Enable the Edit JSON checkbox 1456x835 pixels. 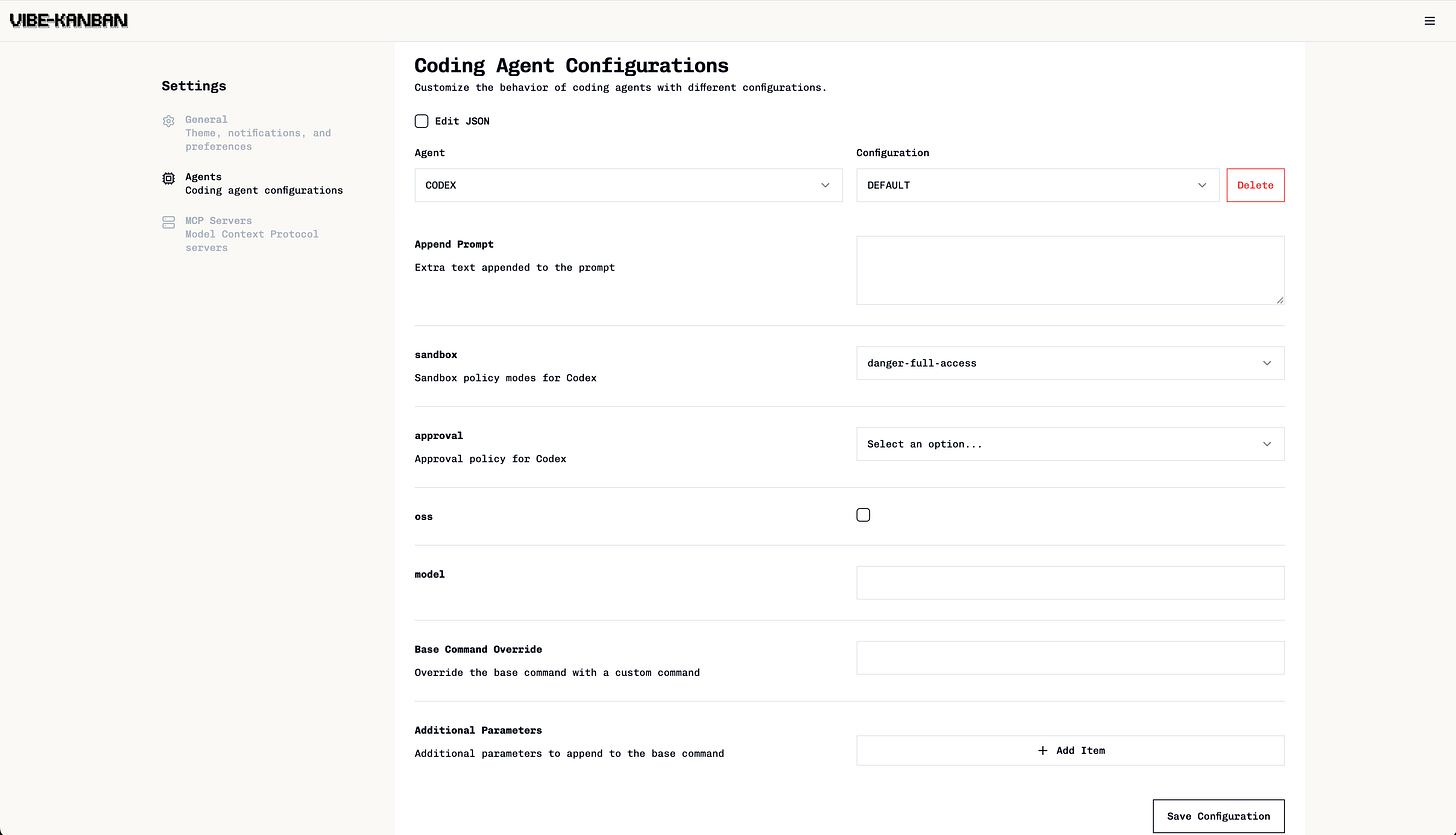pyautogui.click(x=421, y=120)
